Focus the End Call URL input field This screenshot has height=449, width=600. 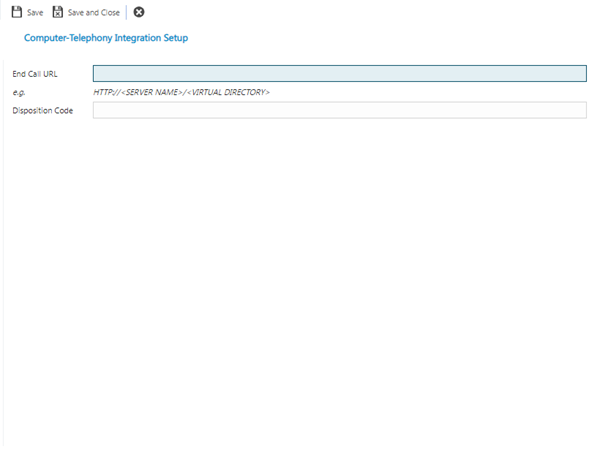[x=339, y=73]
